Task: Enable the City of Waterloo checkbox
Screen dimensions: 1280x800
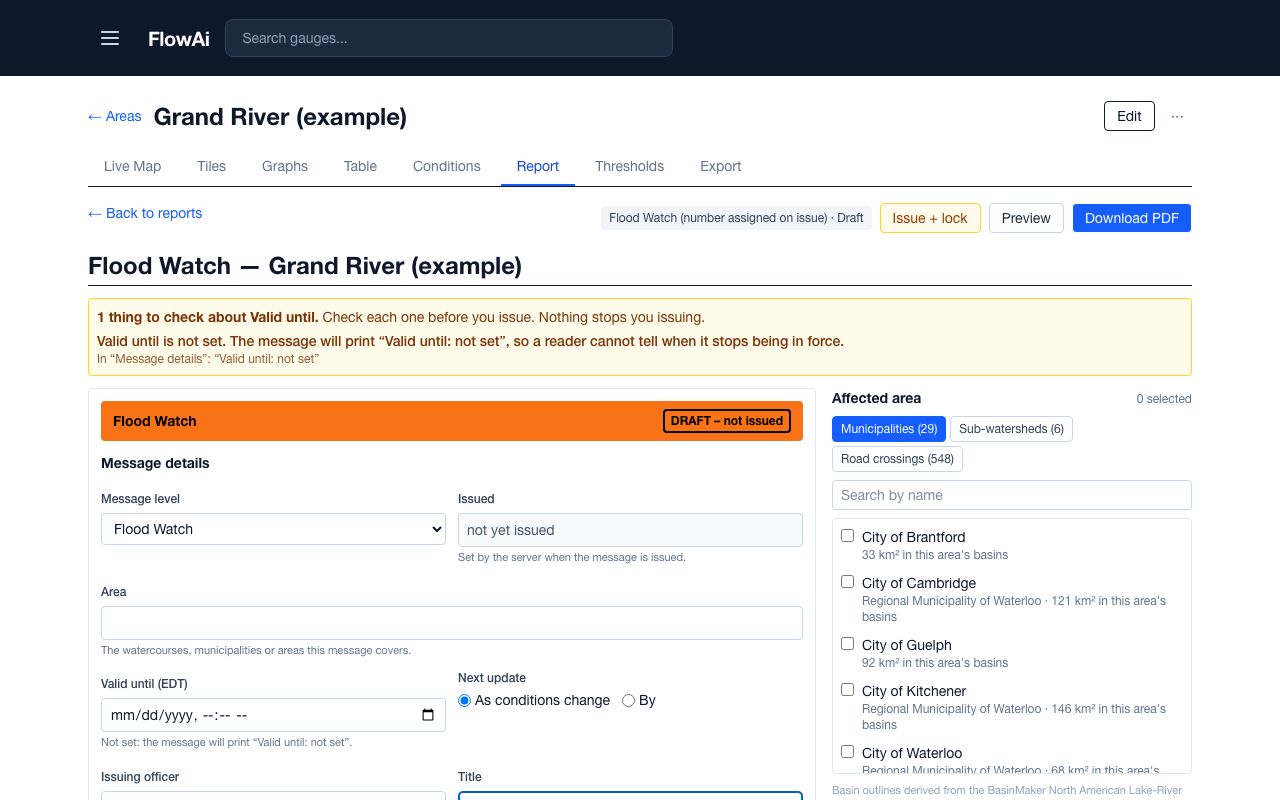Action: click(848, 752)
